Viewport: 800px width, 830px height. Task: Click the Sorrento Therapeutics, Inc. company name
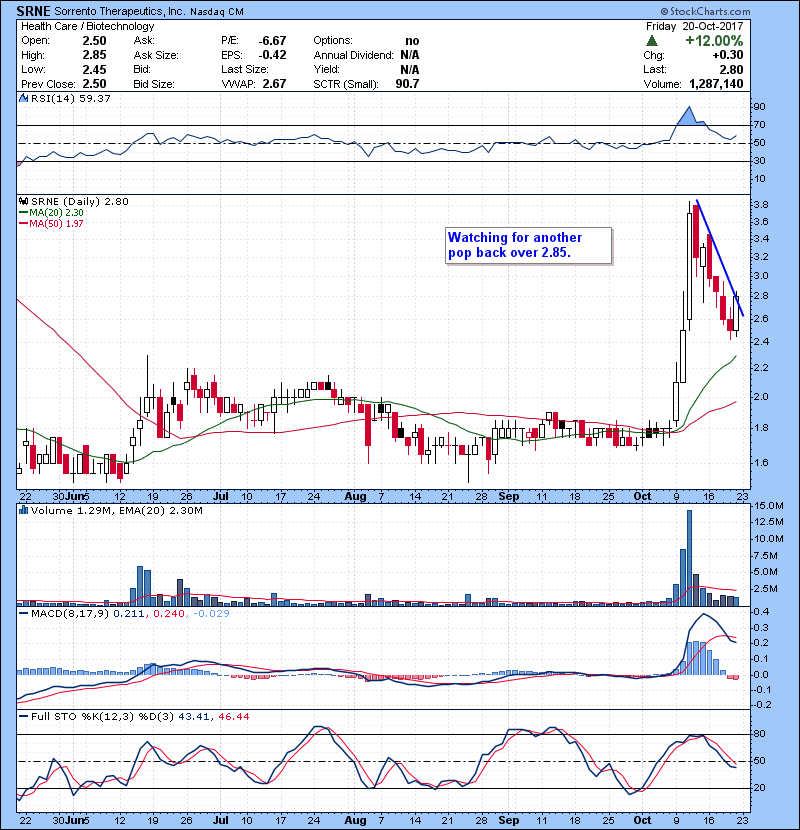120,12
